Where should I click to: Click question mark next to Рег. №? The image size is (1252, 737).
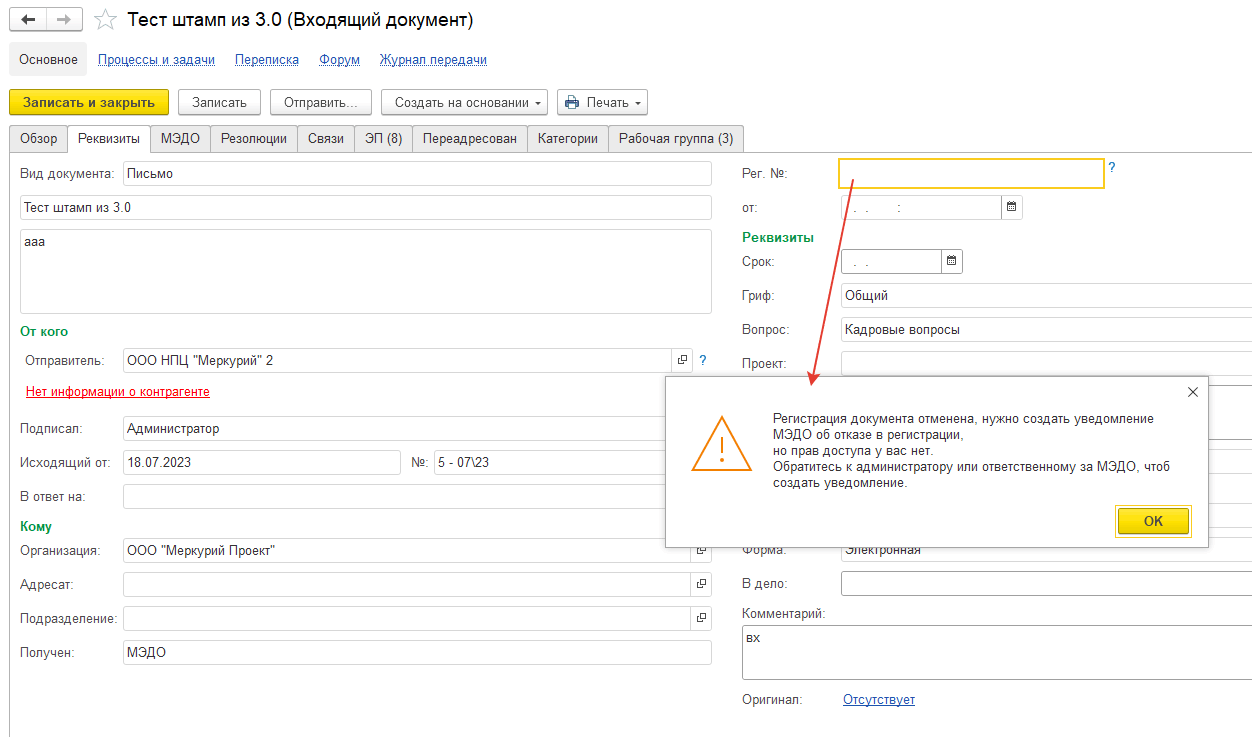click(1112, 168)
